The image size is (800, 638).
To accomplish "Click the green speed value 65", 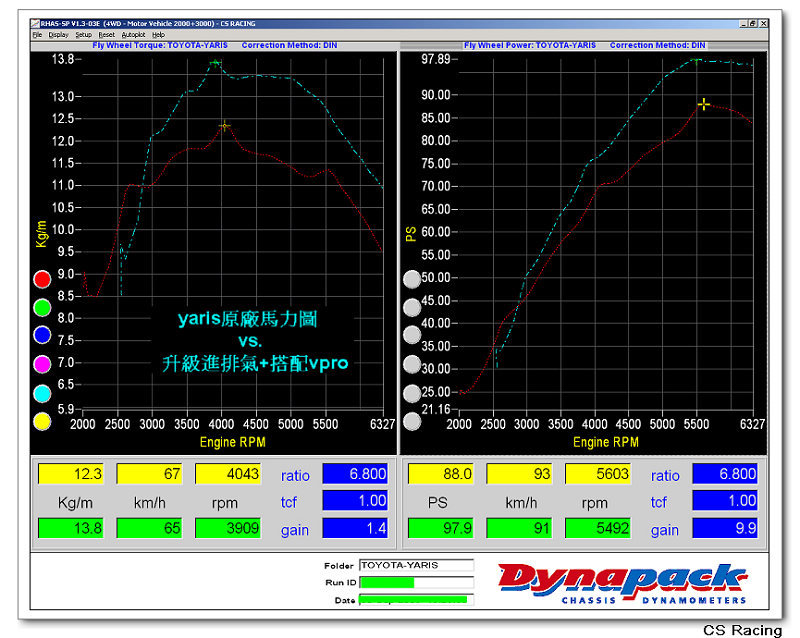I will (149, 528).
